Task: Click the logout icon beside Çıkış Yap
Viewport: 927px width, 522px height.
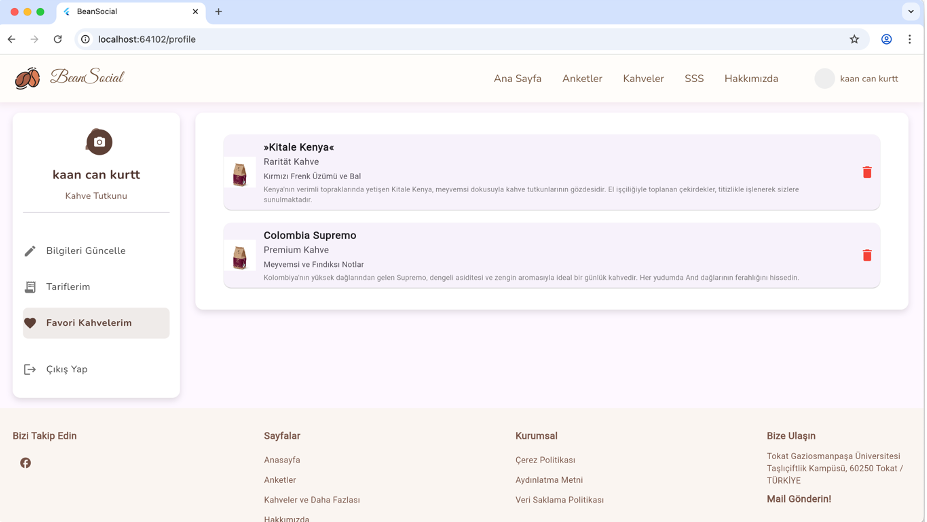Action: pos(30,369)
